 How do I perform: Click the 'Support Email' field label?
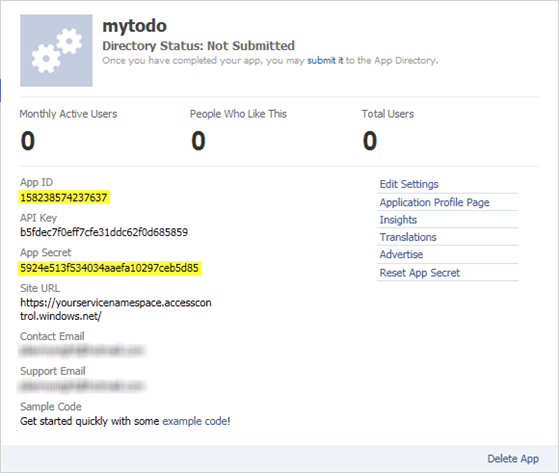click(x=53, y=371)
